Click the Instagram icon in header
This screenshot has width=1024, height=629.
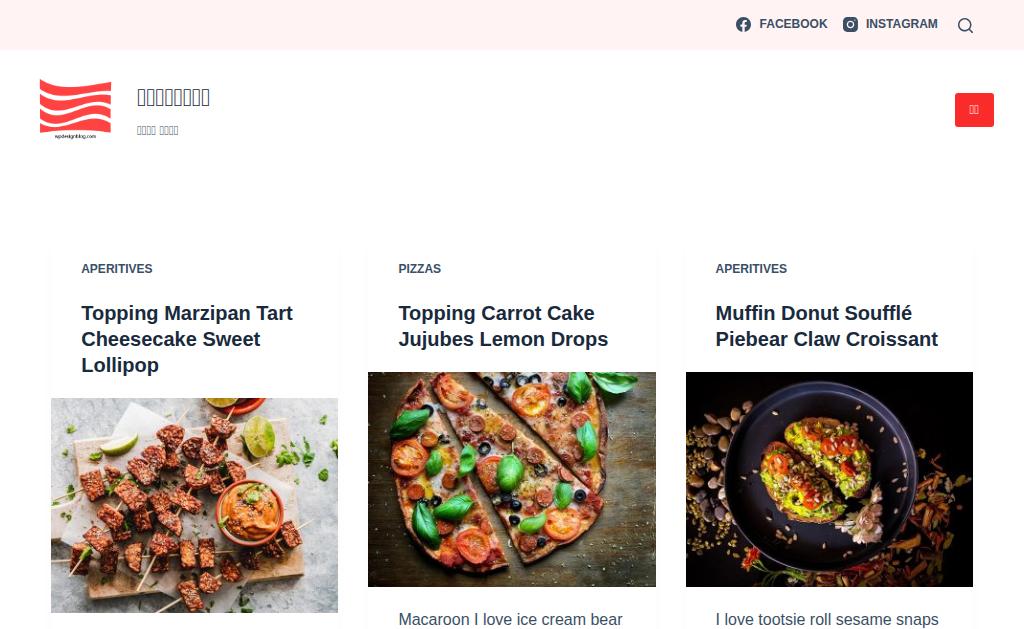pyautogui.click(x=850, y=24)
